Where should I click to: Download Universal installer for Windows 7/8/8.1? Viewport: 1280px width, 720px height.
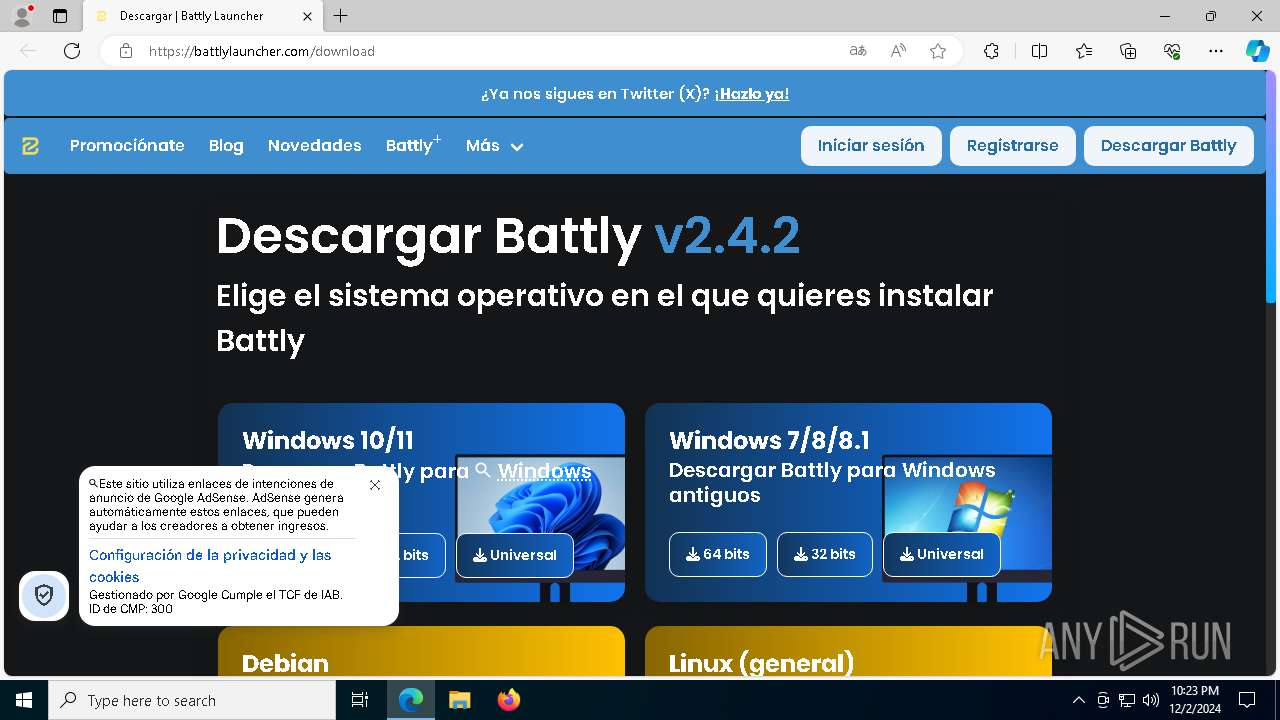(942, 554)
